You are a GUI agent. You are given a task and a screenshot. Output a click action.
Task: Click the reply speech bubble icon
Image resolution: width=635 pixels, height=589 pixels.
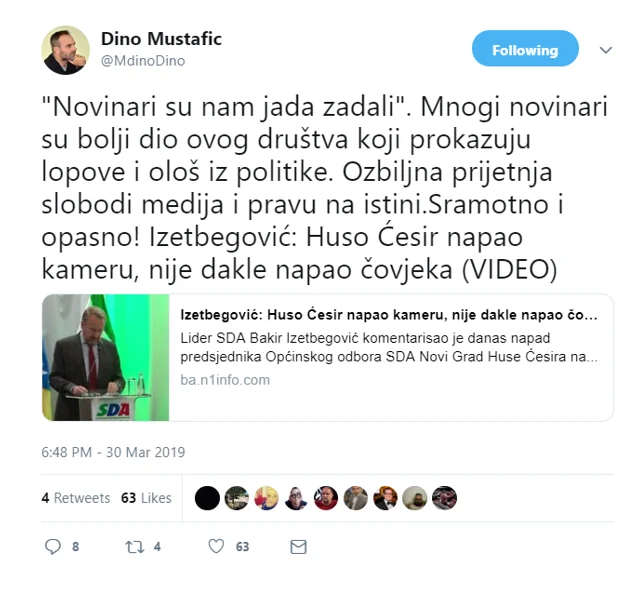53,546
